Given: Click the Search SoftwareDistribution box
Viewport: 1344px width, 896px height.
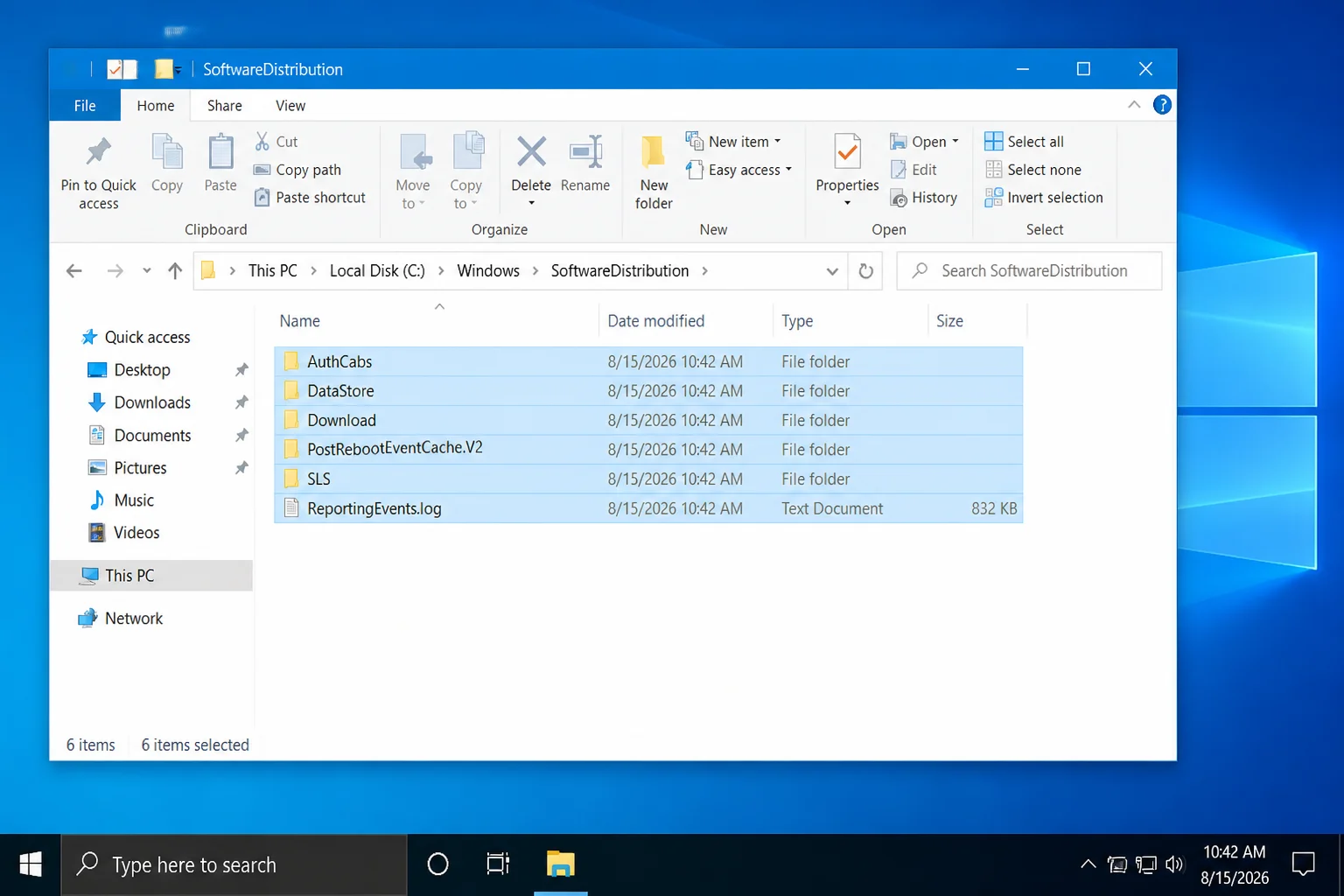Looking at the screenshot, I should tap(1030, 271).
